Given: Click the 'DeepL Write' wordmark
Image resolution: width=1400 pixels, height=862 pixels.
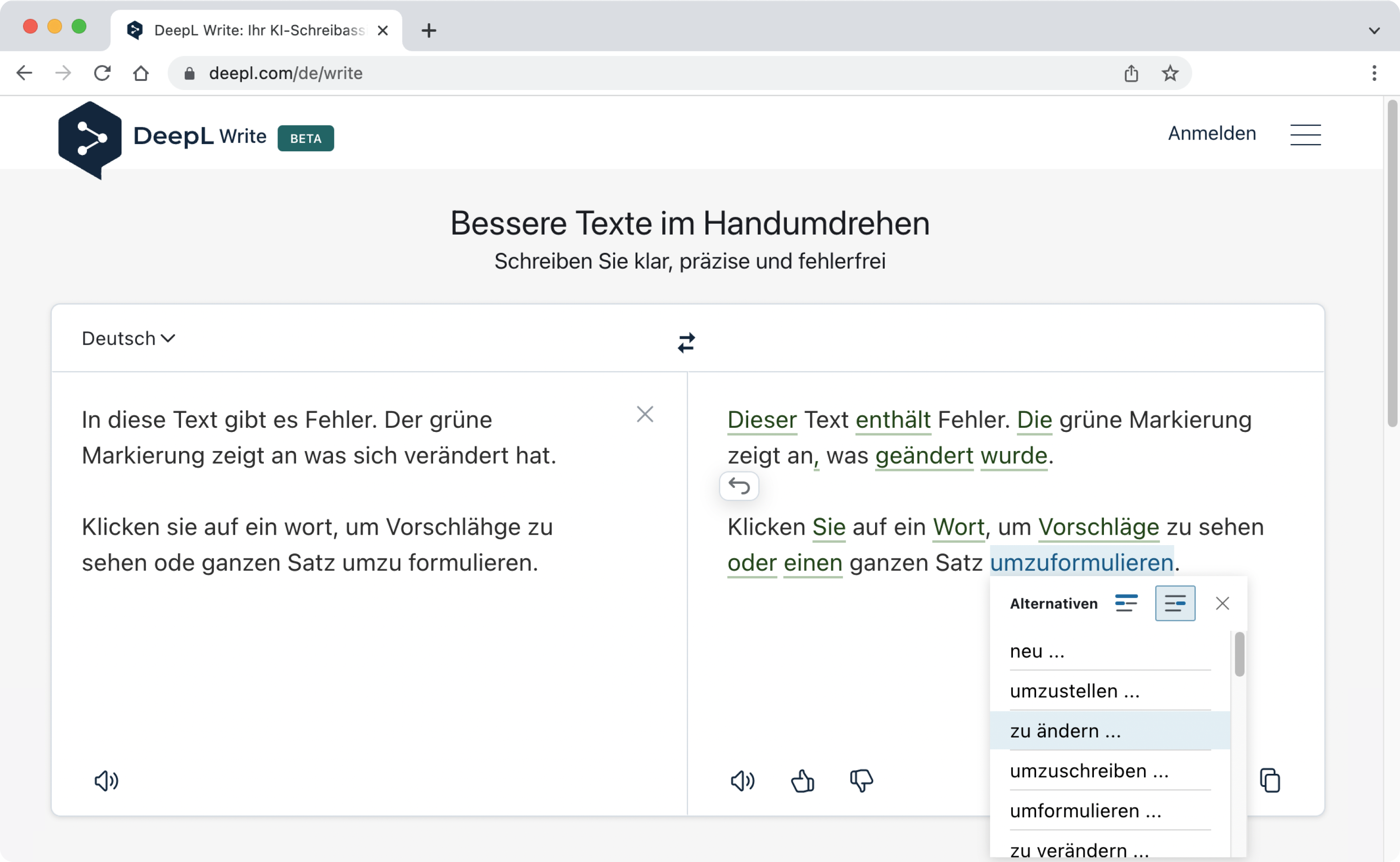Looking at the screenshot, I should pyautogui.click(x=200, y=136).
